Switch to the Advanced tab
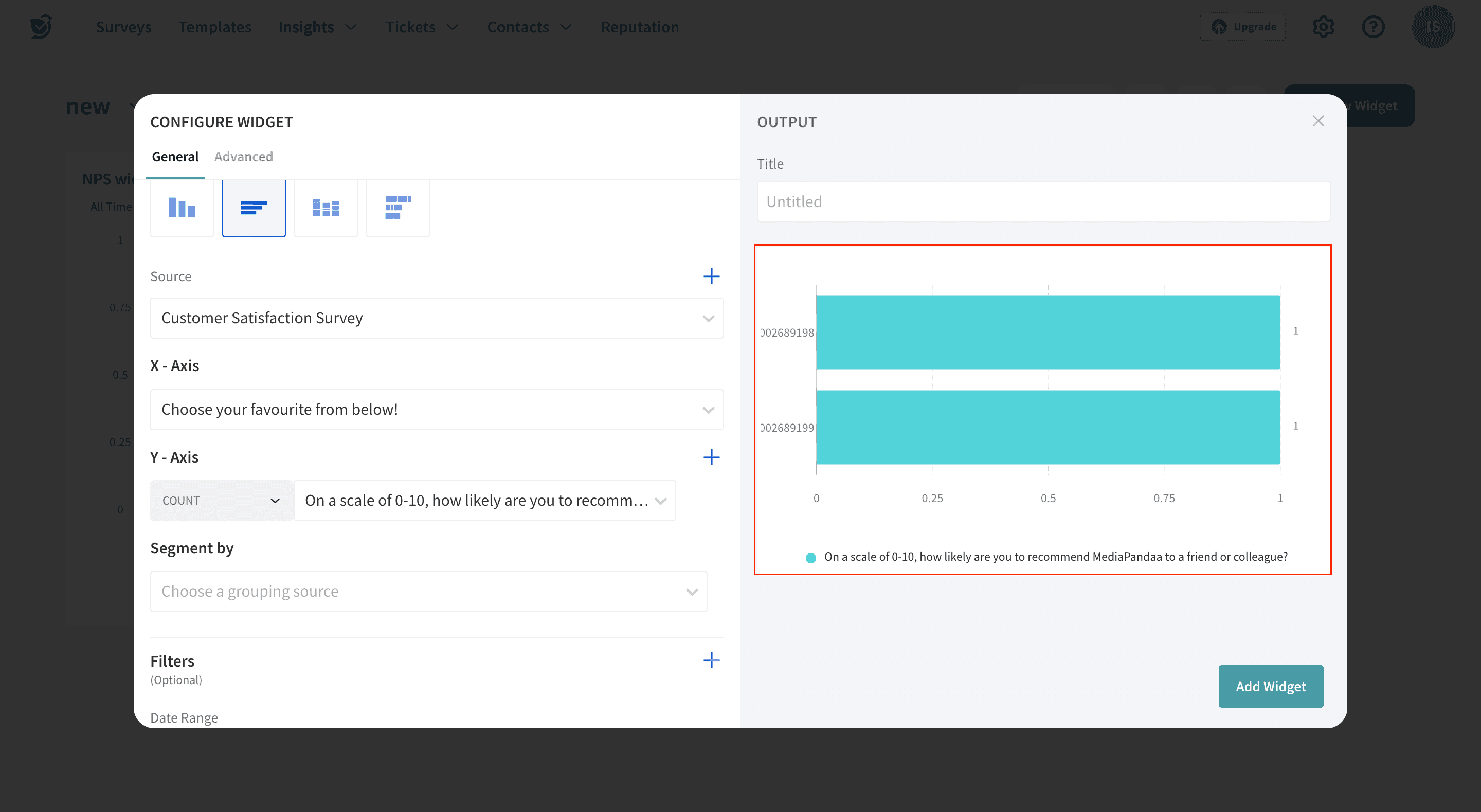Image resolution: width=1481 pixels, height=812 pixels. (x=243, y=157)
